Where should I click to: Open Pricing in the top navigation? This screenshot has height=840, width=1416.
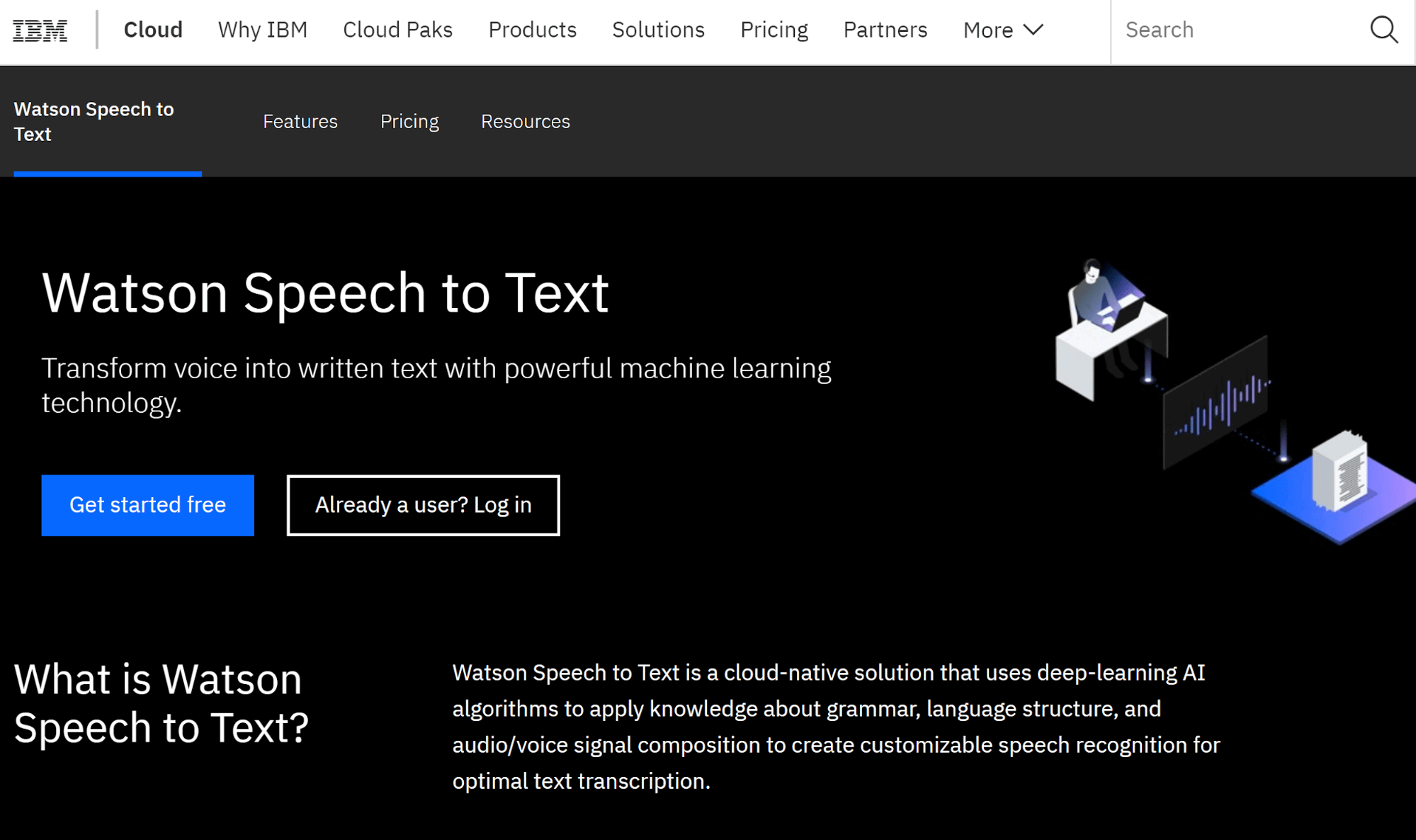click(x=774, y=30)
